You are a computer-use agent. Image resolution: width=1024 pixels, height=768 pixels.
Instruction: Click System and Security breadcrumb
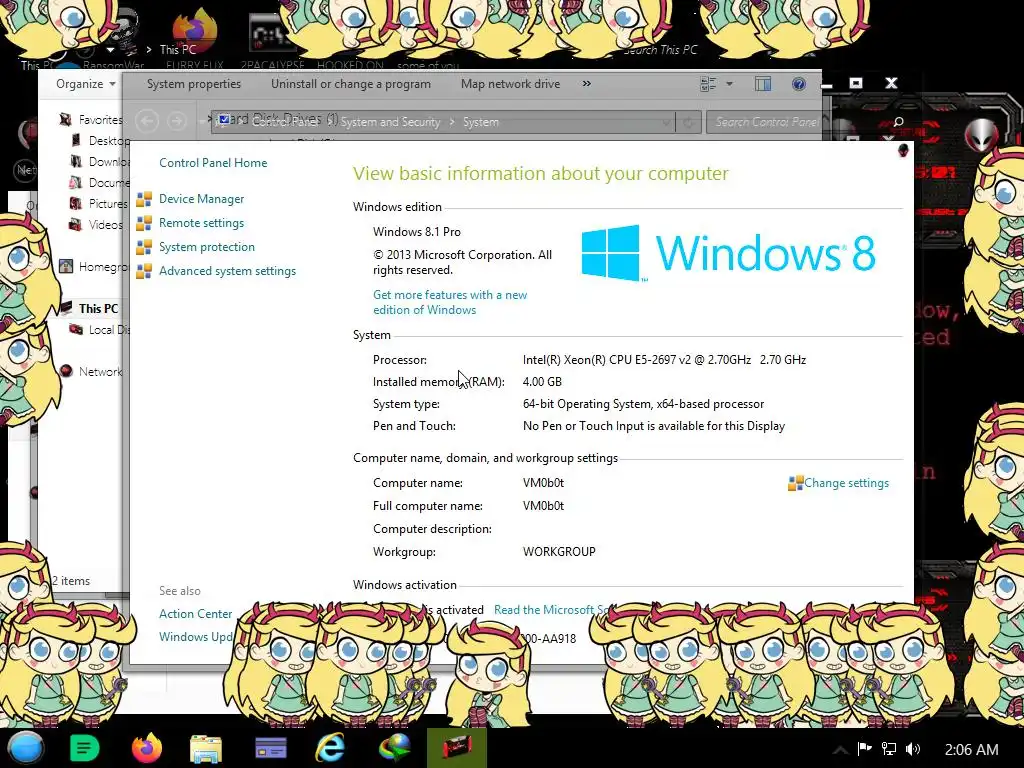391,121
